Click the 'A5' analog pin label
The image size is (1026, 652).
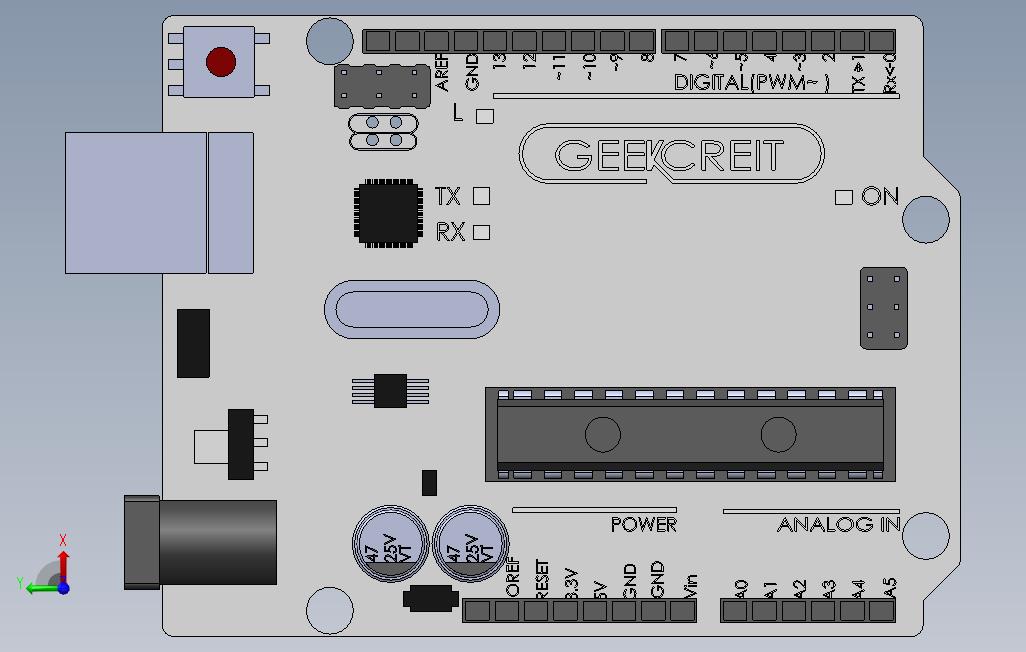coord(889,588)
